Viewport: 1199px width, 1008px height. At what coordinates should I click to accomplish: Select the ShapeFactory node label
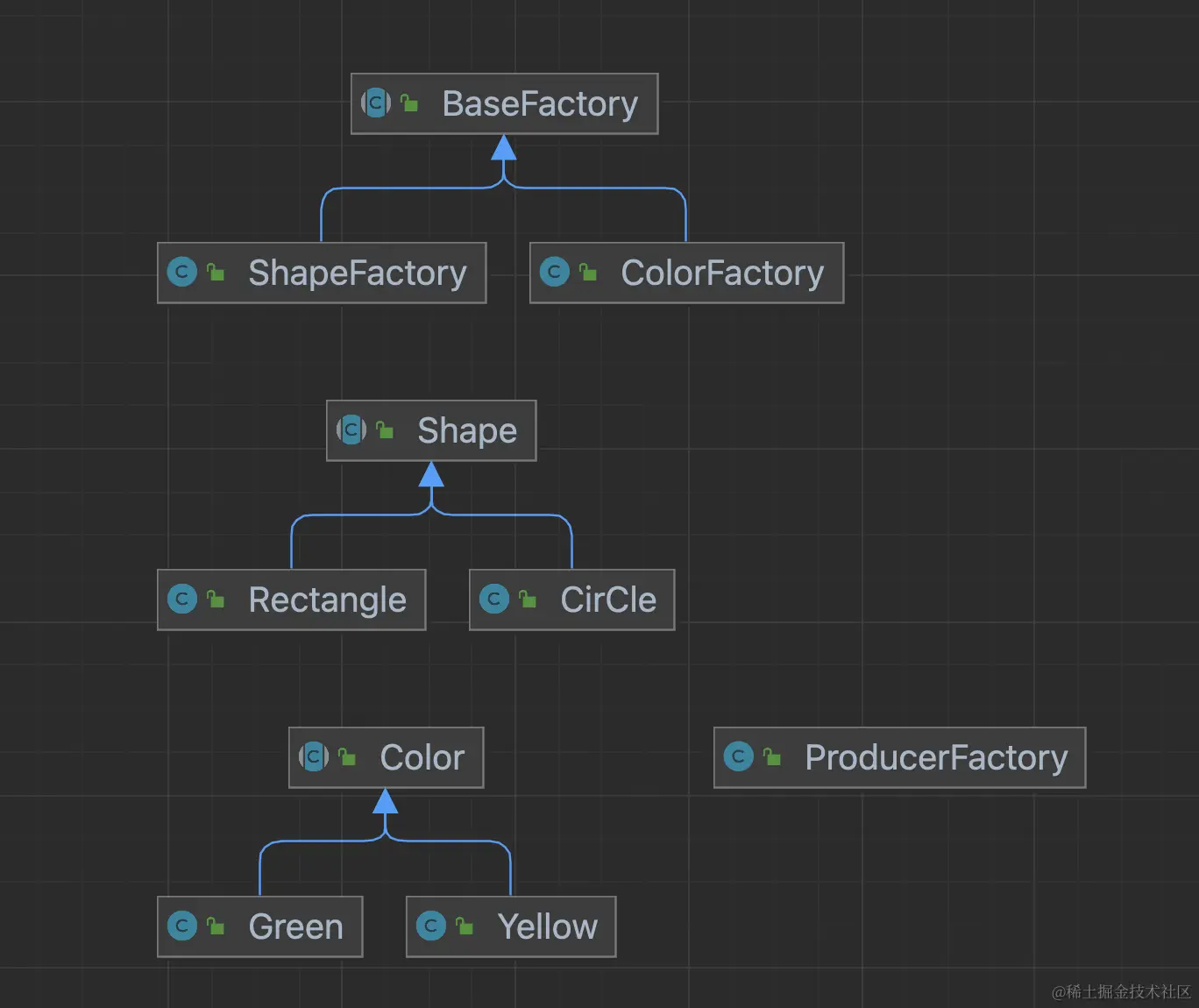pos(357,273)
